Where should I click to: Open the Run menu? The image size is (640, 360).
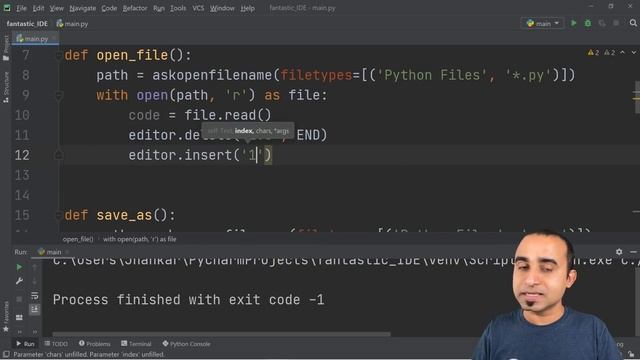click(159, 8)
